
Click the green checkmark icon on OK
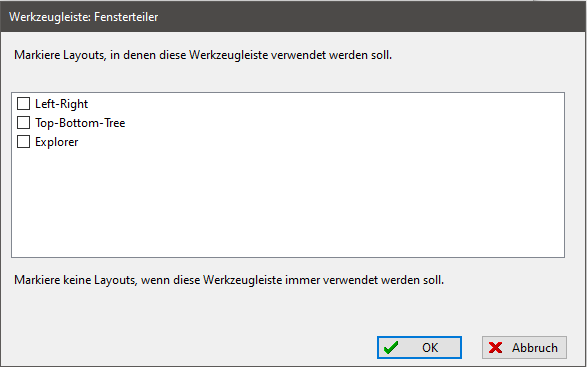[x=391, y=348]
